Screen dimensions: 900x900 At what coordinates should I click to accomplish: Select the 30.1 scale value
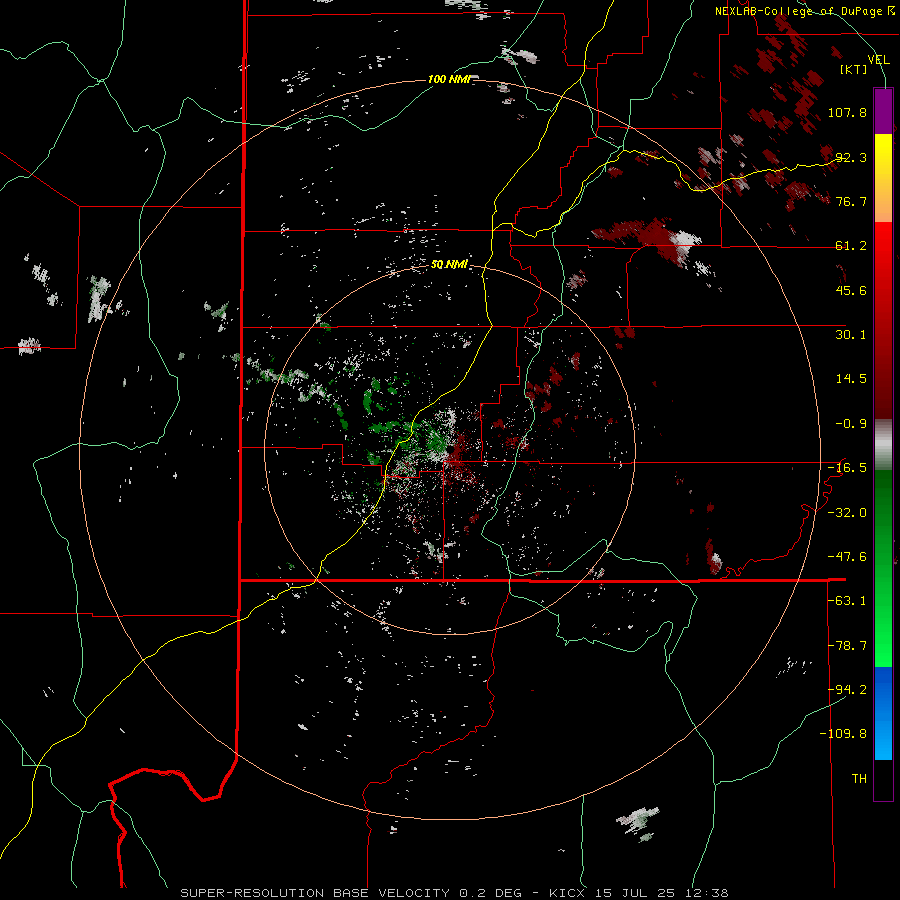[x=851, y=335]
